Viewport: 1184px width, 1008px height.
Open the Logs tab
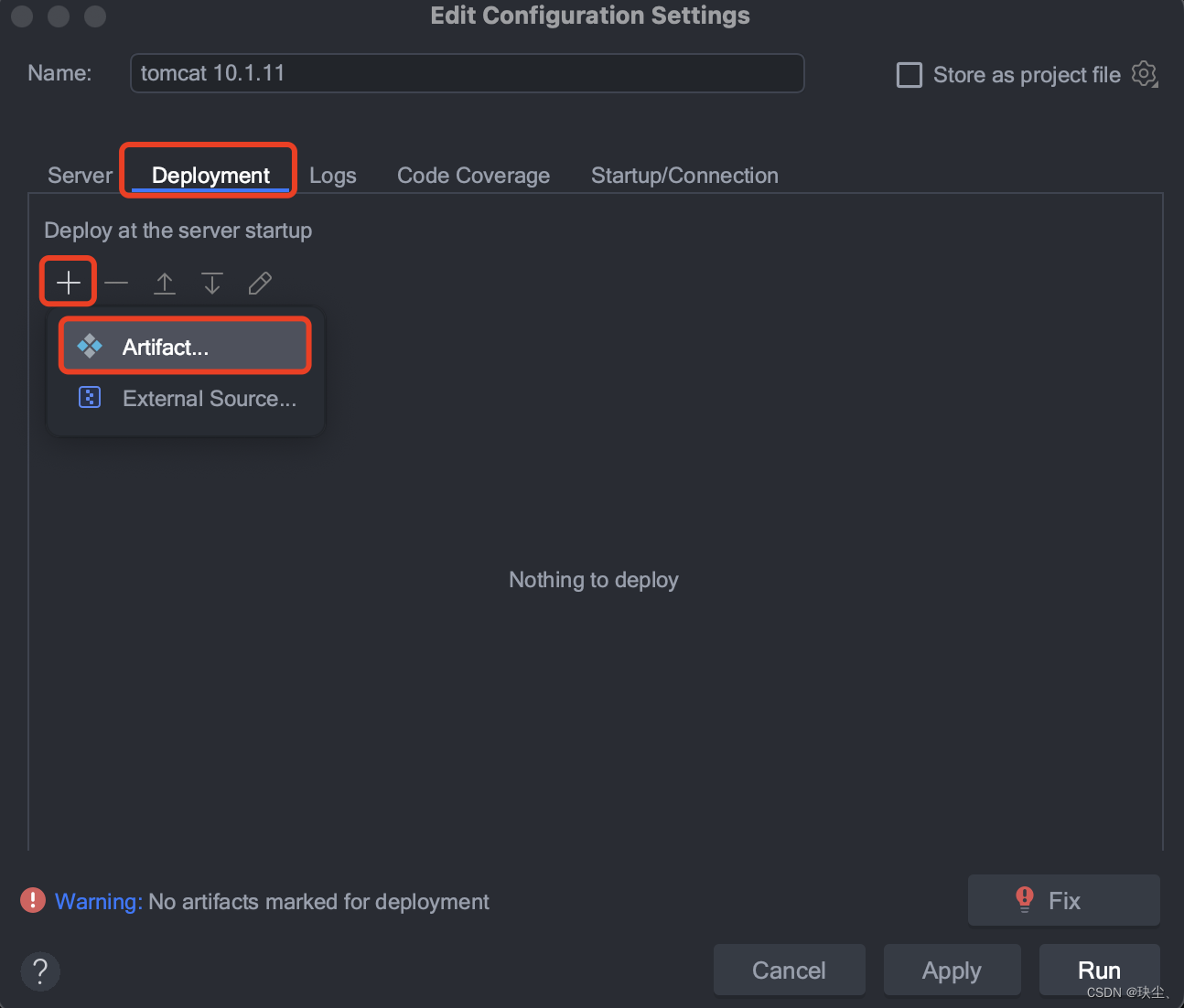click(x=333, y=176)
